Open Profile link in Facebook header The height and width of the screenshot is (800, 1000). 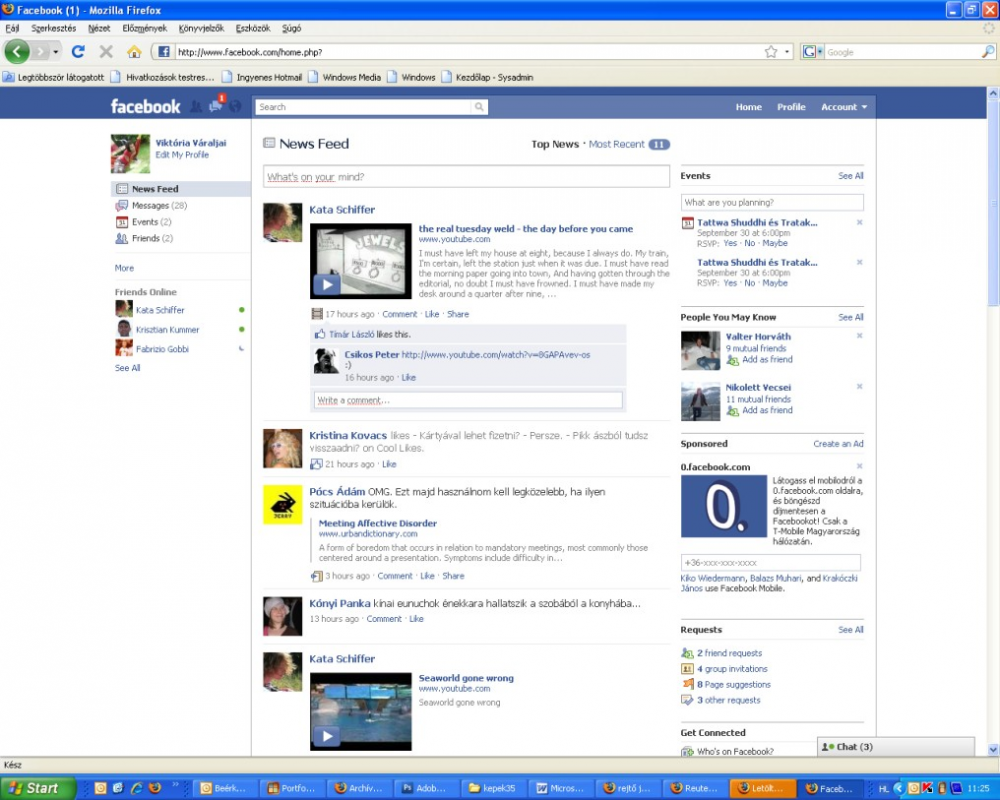point(791,107)
